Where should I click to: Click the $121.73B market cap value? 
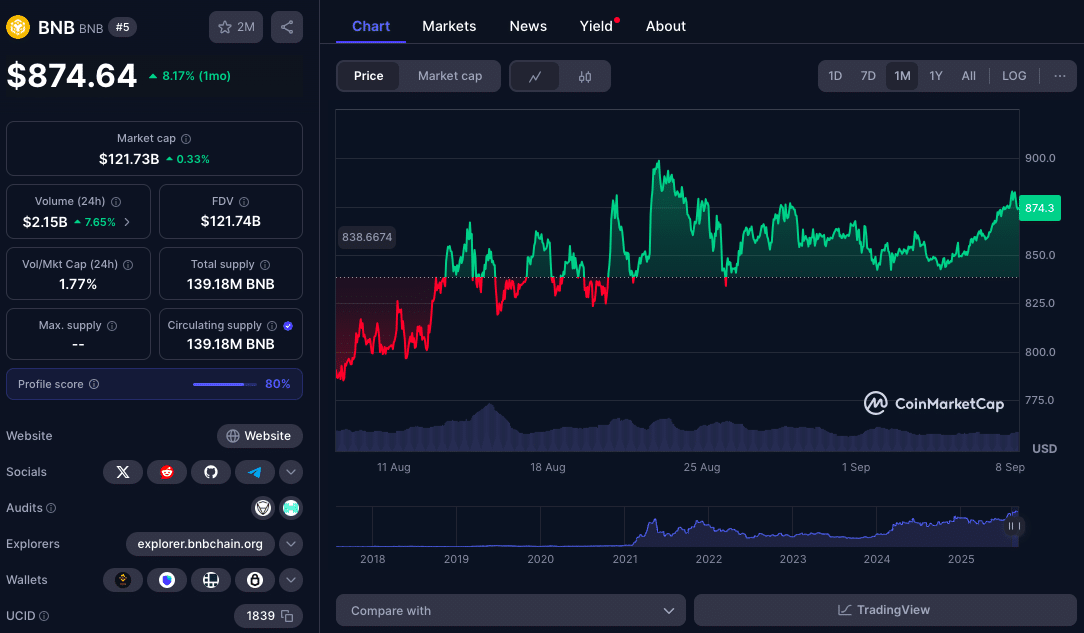click(129, 159)
